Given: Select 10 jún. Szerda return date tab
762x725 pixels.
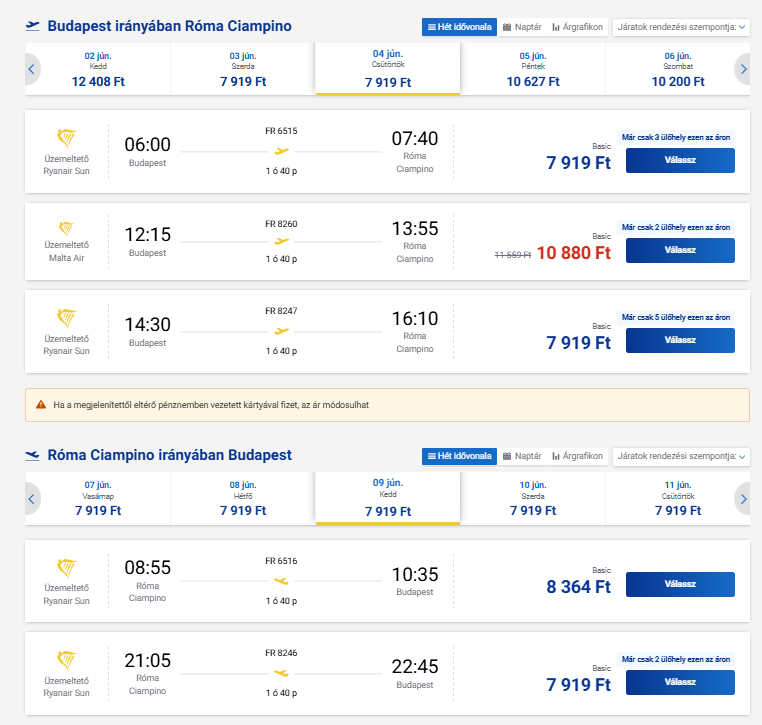Looking at the screenshot, I should pyautogui.click(x=533, y=498).
